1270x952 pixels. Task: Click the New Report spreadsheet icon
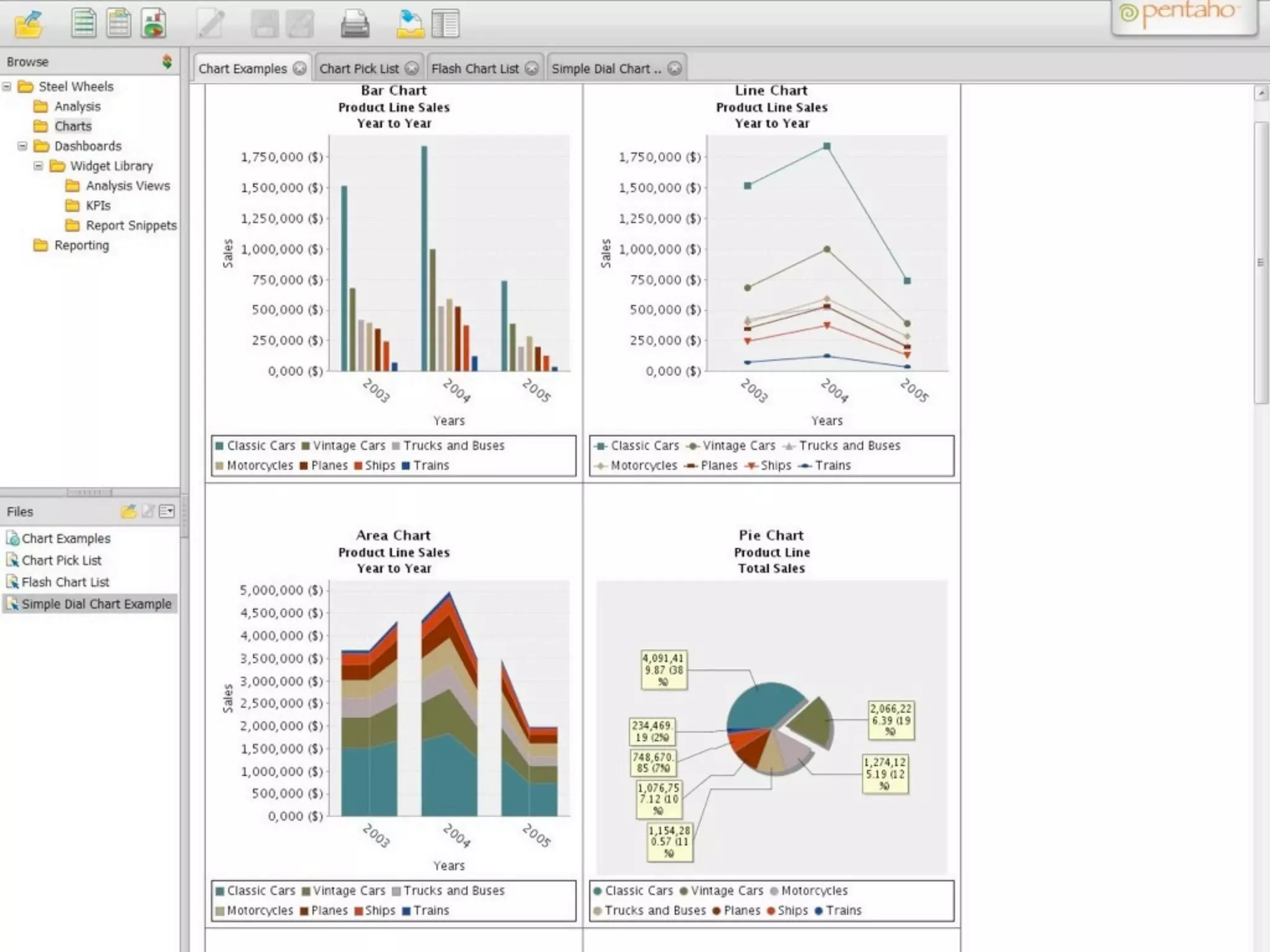click(x=84, y=24)
